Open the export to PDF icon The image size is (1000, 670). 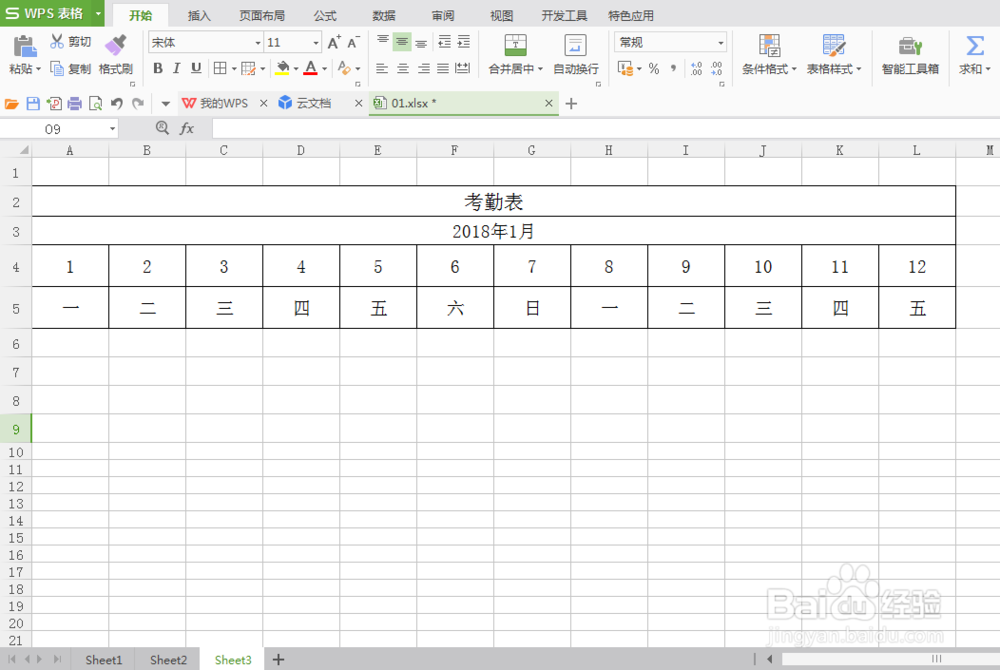click(55, 103)
